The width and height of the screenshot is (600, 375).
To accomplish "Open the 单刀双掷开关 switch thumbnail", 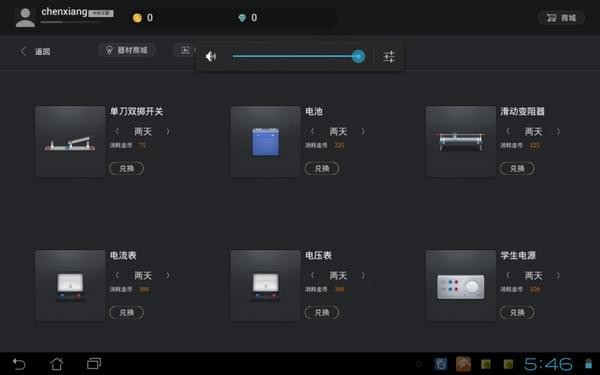I will coord(70,142).
